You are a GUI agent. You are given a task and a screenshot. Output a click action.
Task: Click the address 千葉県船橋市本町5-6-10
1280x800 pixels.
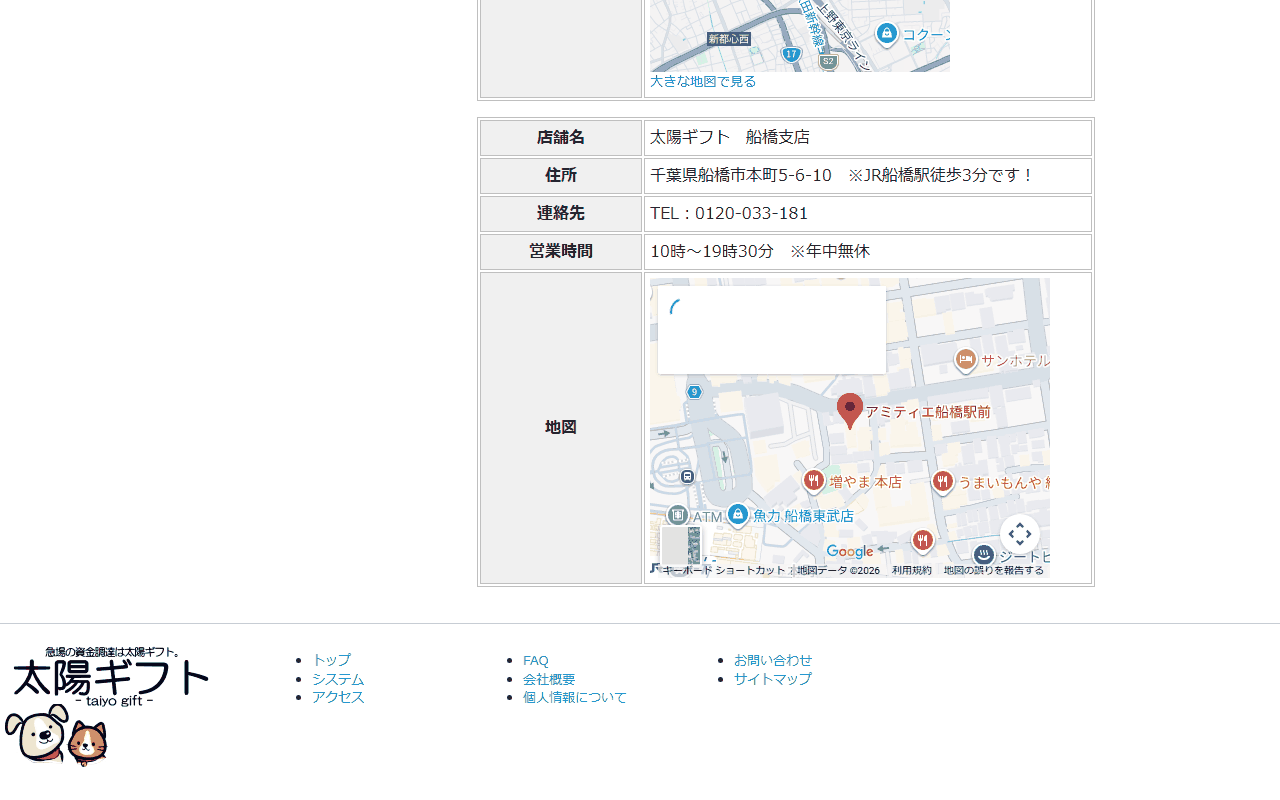click(x=741, y=175)
